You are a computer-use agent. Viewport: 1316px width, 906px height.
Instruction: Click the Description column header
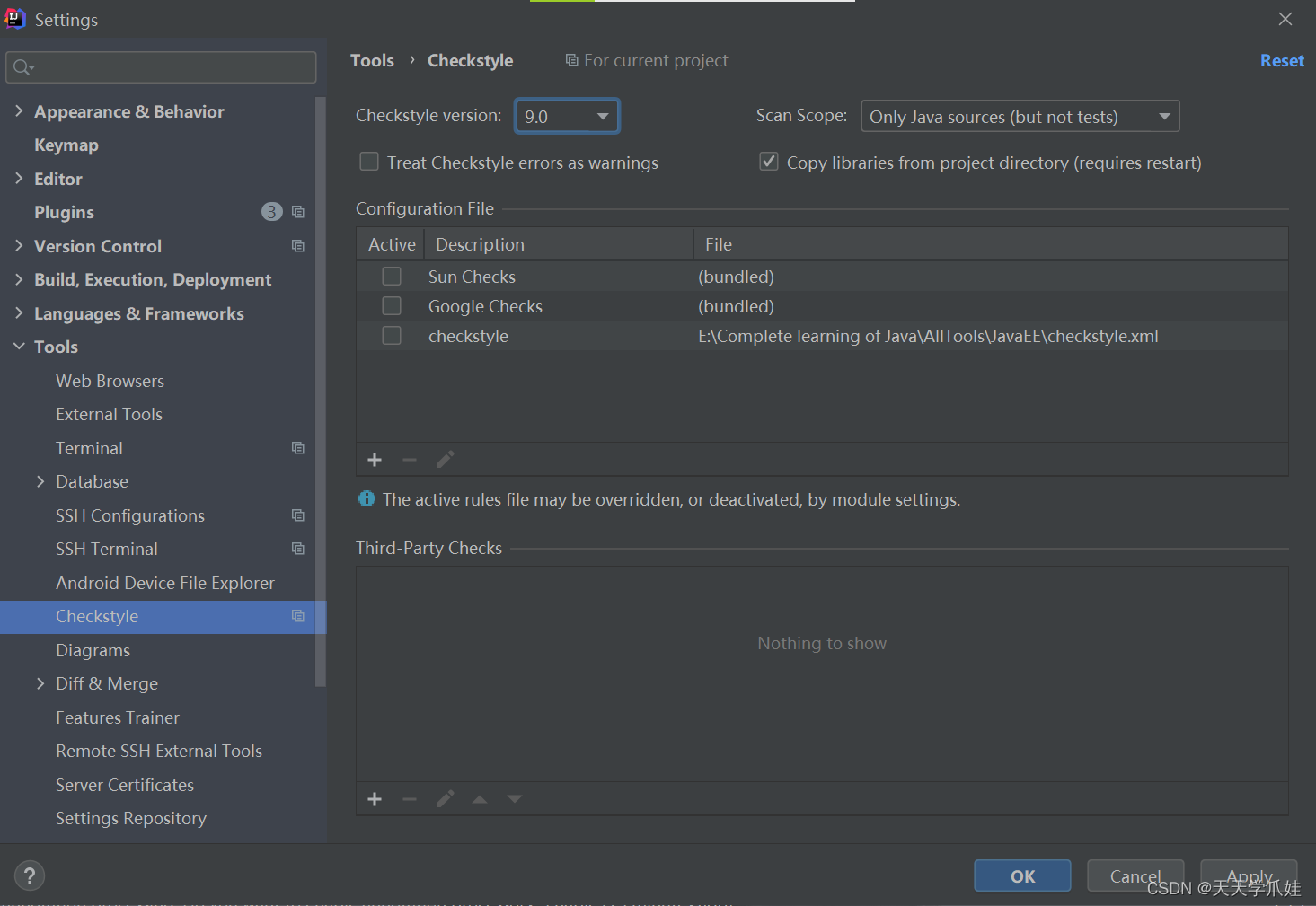pyautogui.click(x=558, y=244)
